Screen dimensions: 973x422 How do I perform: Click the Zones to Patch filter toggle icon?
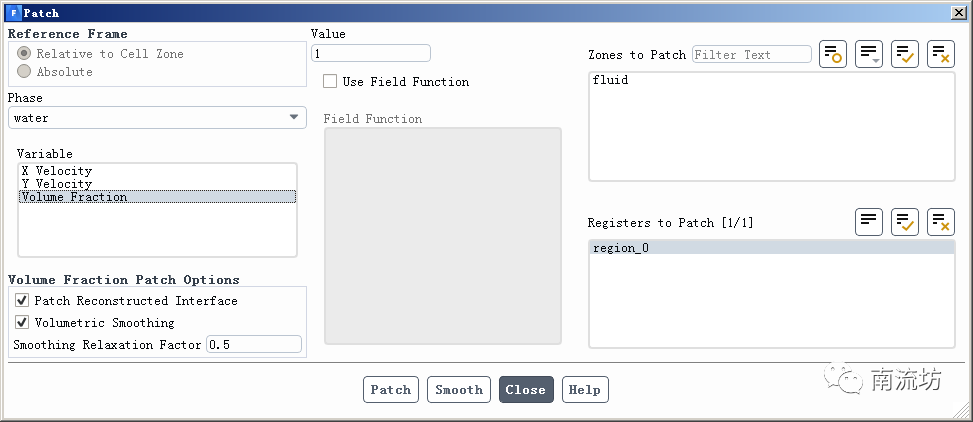[x=832, y=55]
